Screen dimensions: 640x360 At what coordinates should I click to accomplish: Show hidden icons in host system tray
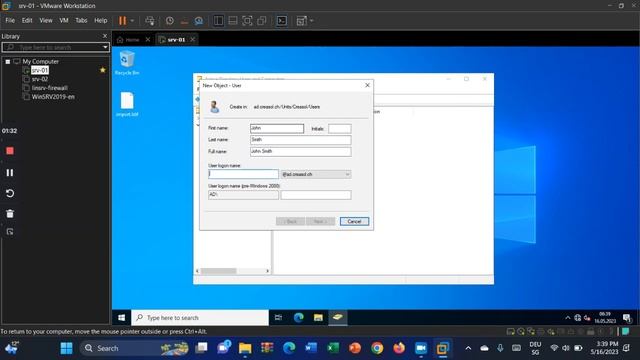coord(468,348)
